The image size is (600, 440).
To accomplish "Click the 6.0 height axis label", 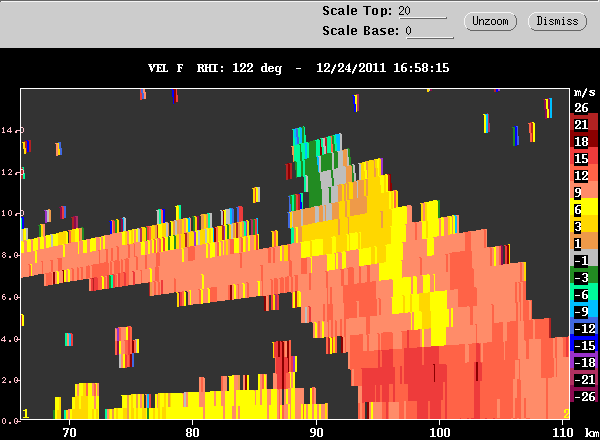I will (x=10, y=297).
